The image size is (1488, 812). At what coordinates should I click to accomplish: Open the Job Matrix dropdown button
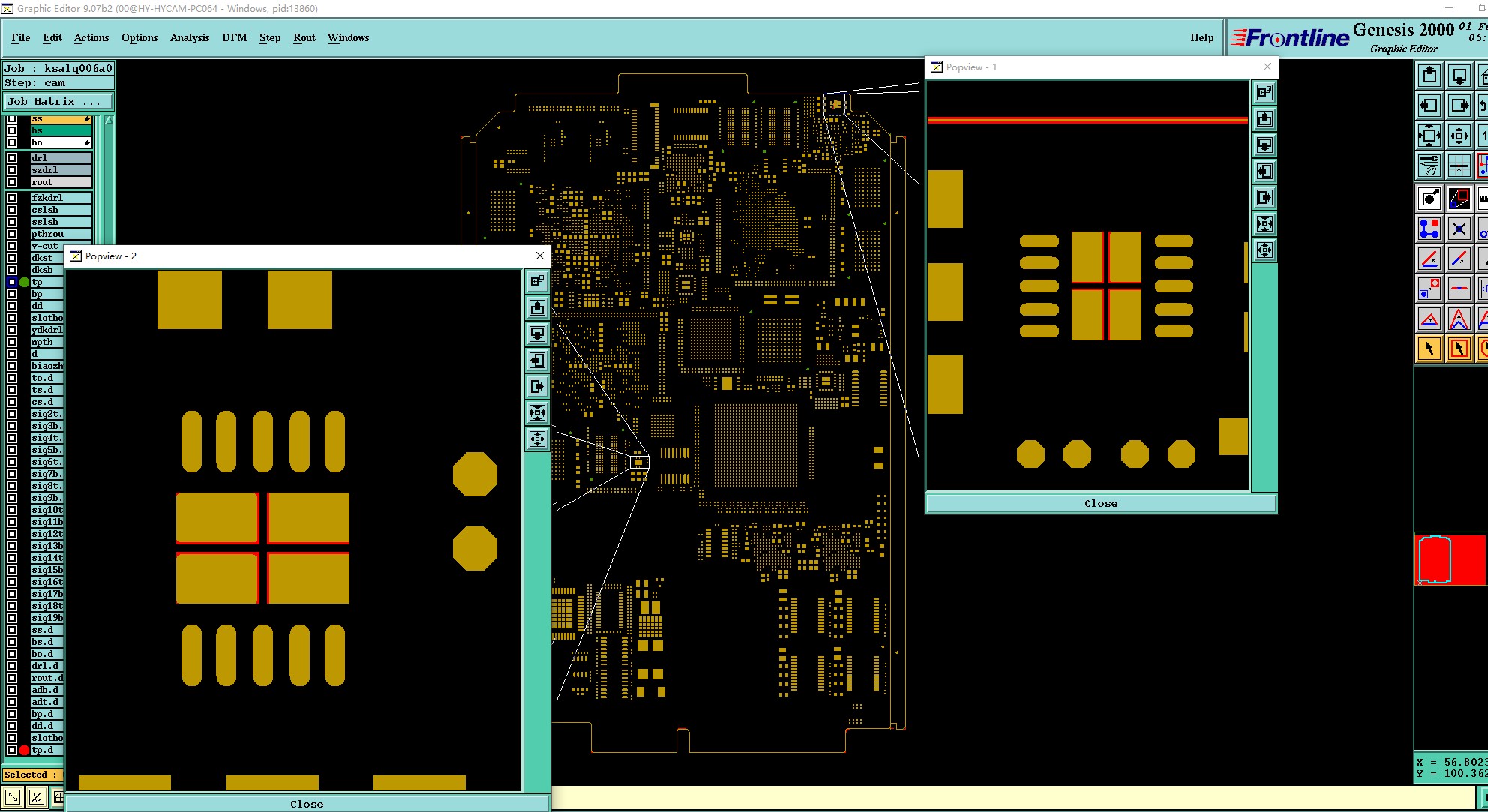(x=58, y=101)
